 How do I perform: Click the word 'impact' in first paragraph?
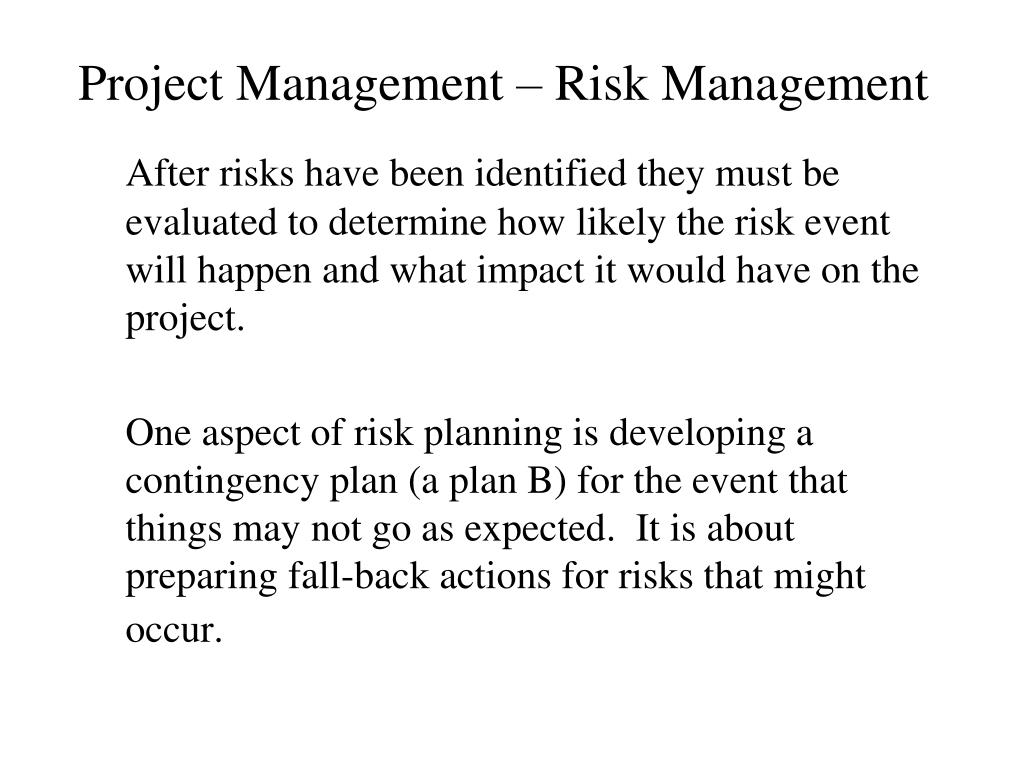coord(530,272)
